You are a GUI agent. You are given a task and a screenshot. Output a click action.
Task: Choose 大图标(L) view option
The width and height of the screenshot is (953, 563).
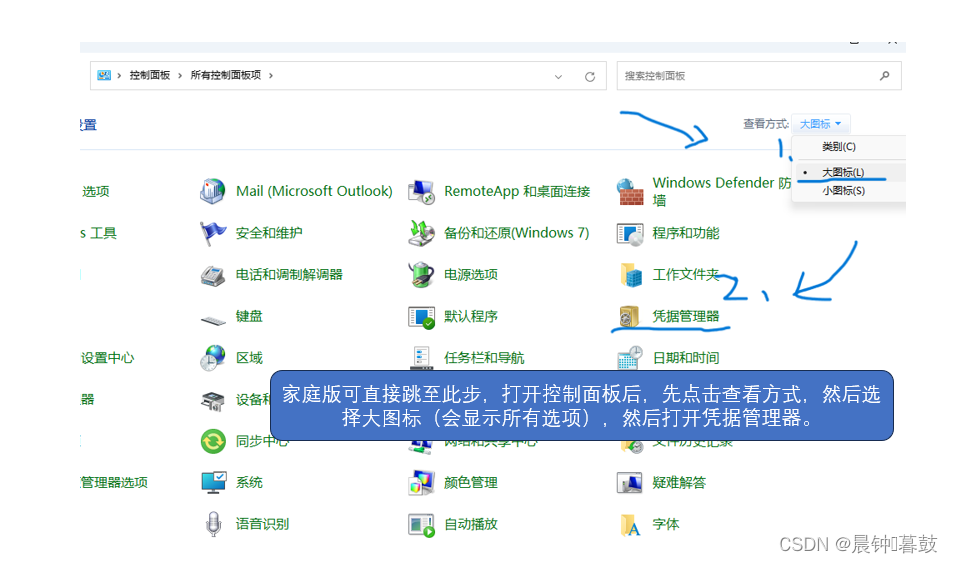click(x=843, y=172)
